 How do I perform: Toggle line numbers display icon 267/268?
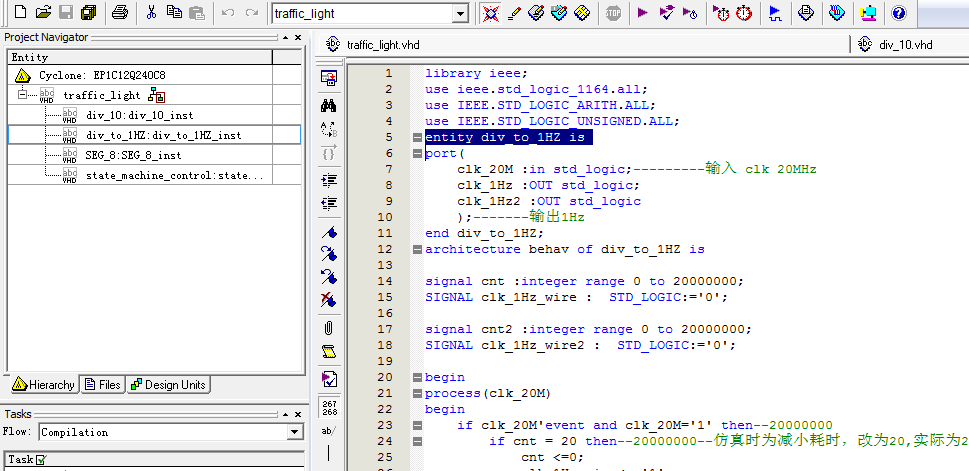tap(329, 406)
